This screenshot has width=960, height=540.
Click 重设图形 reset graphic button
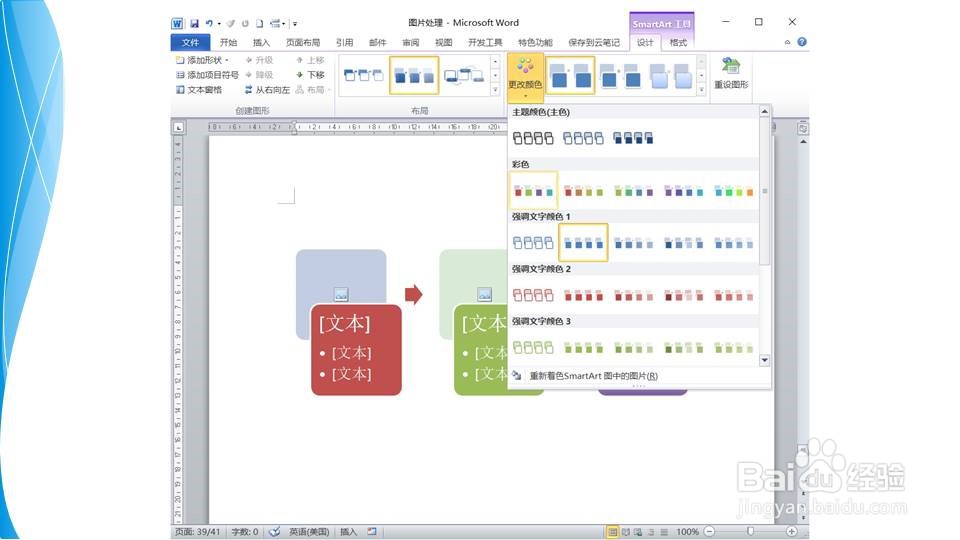(x=731, y=73)
